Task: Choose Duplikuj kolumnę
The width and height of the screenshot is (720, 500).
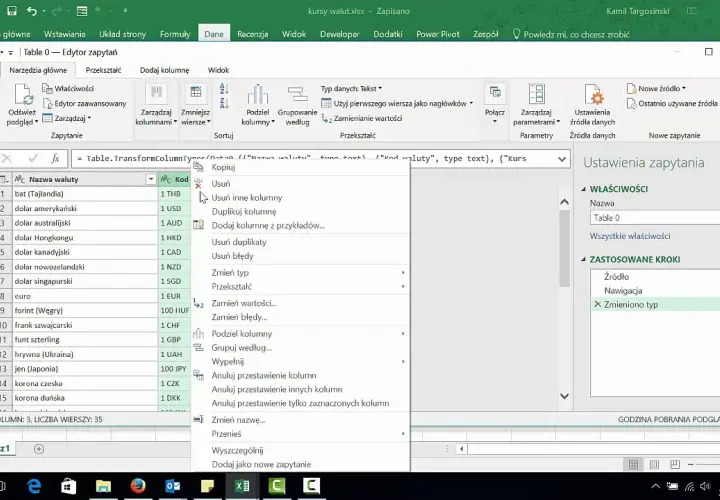Action: [x=299, y=212]
